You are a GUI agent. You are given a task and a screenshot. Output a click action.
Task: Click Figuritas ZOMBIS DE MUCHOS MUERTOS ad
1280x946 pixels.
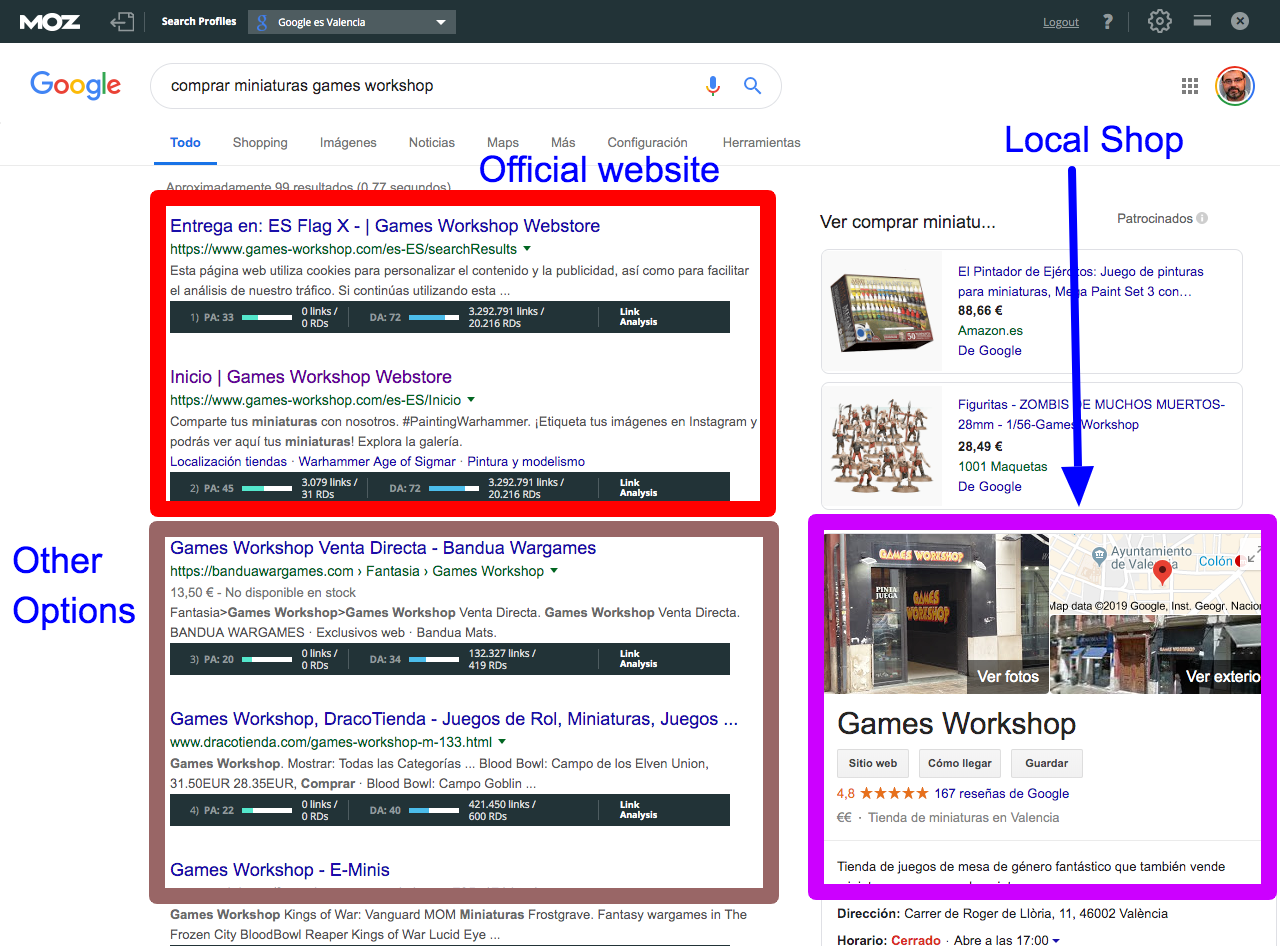click(x=1091, y=414)
